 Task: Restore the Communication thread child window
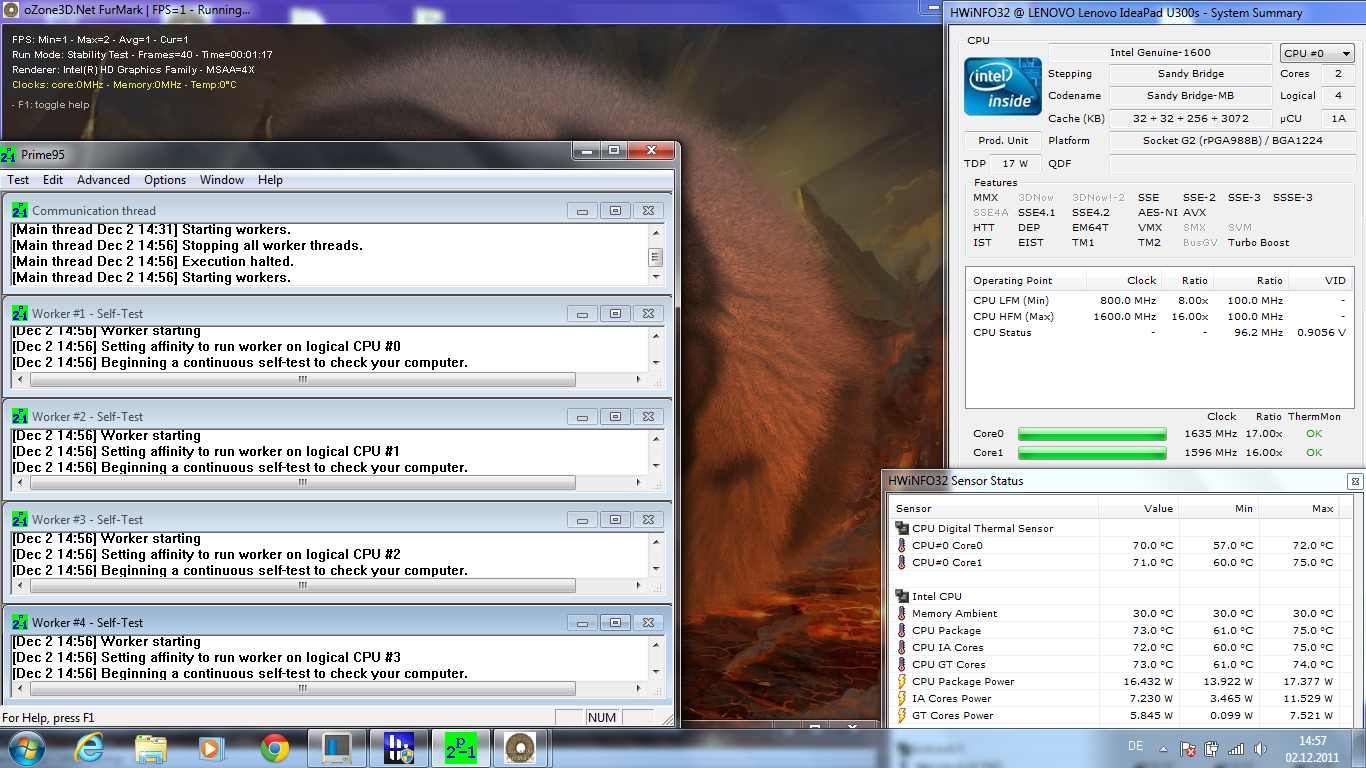(615, 210)
